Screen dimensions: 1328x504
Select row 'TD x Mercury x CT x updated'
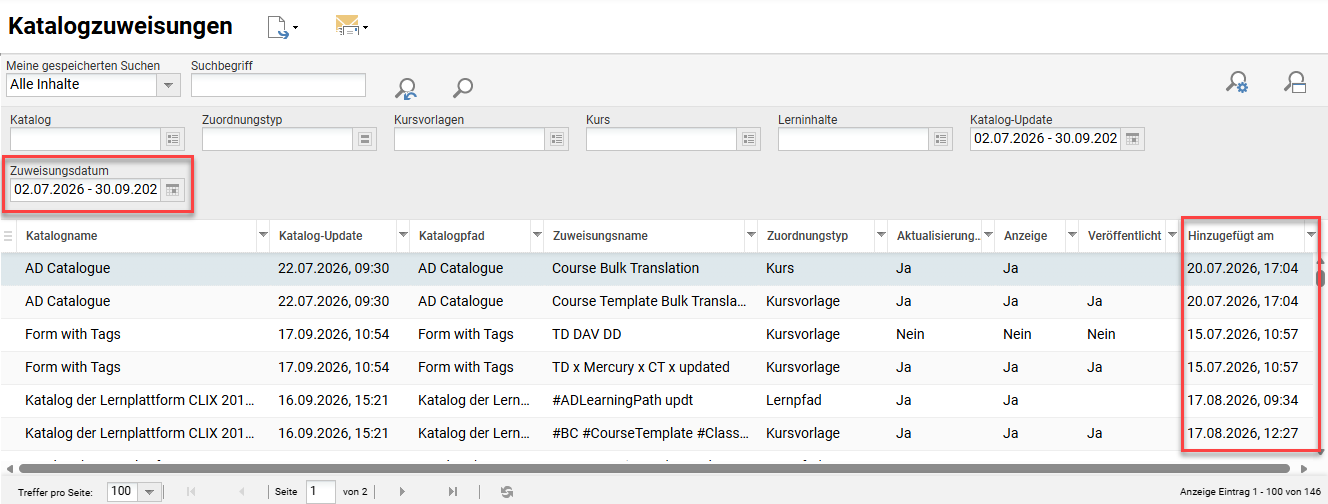(656, 368)
